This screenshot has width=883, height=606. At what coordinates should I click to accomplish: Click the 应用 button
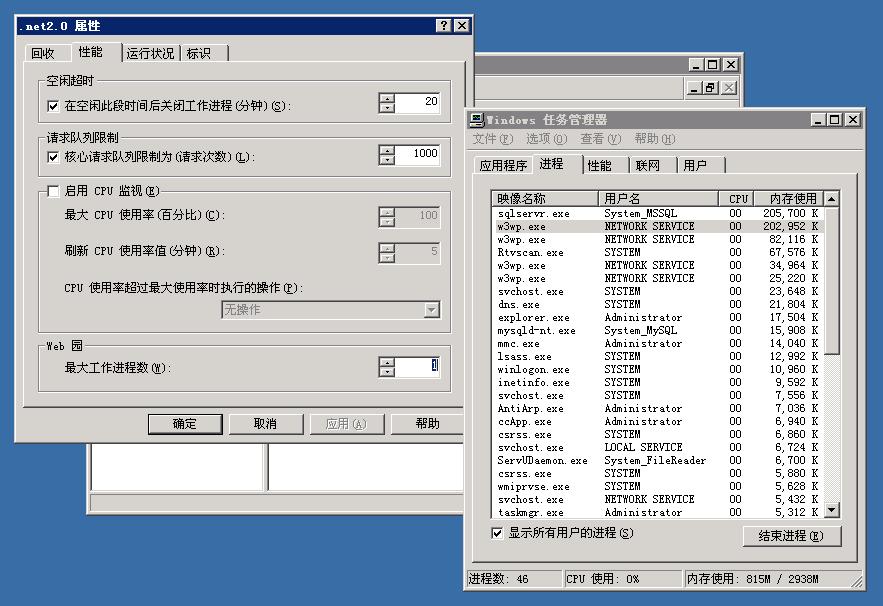click(x=346, y=424)
